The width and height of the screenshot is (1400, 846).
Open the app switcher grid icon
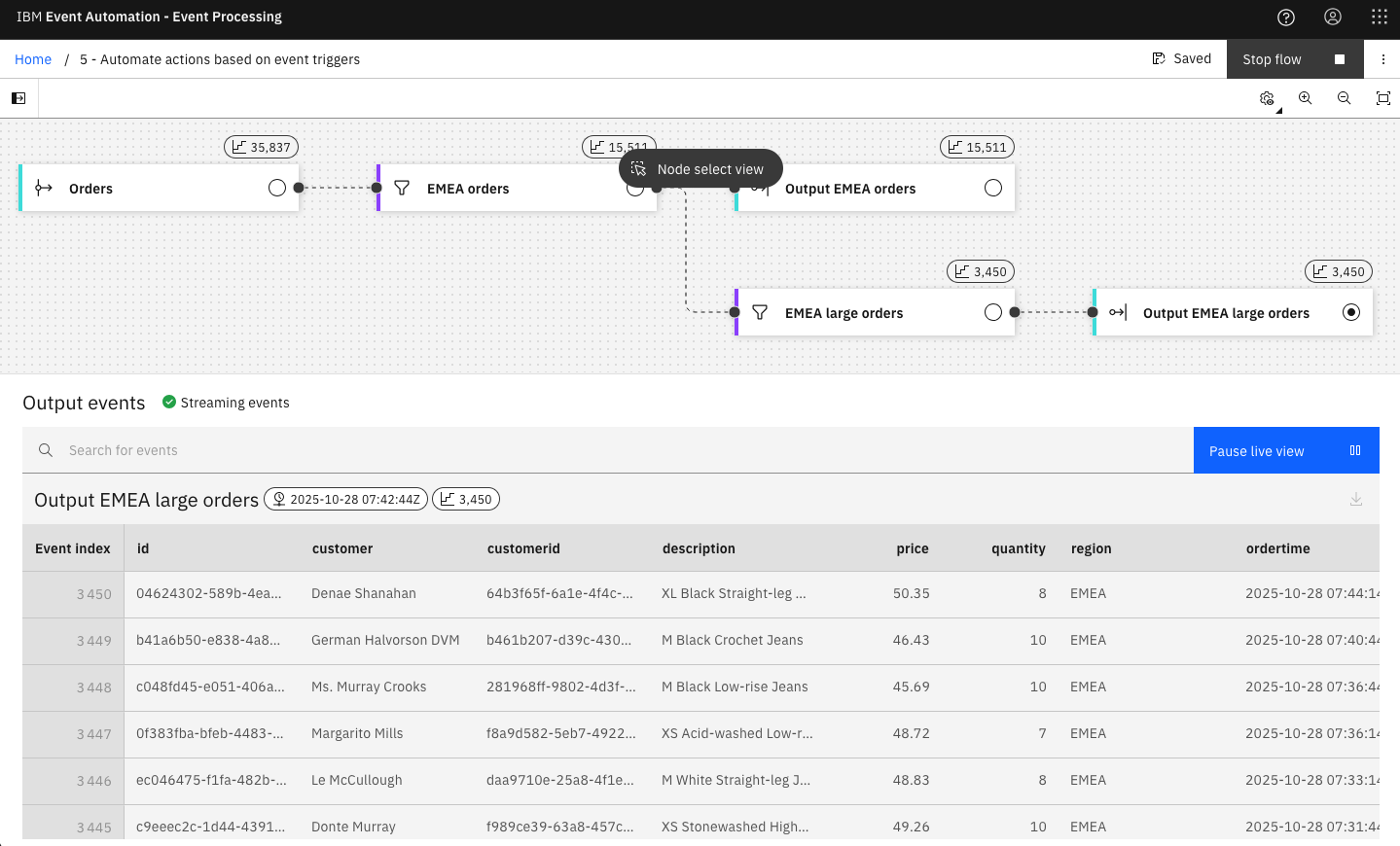(x=1379, y=17)
